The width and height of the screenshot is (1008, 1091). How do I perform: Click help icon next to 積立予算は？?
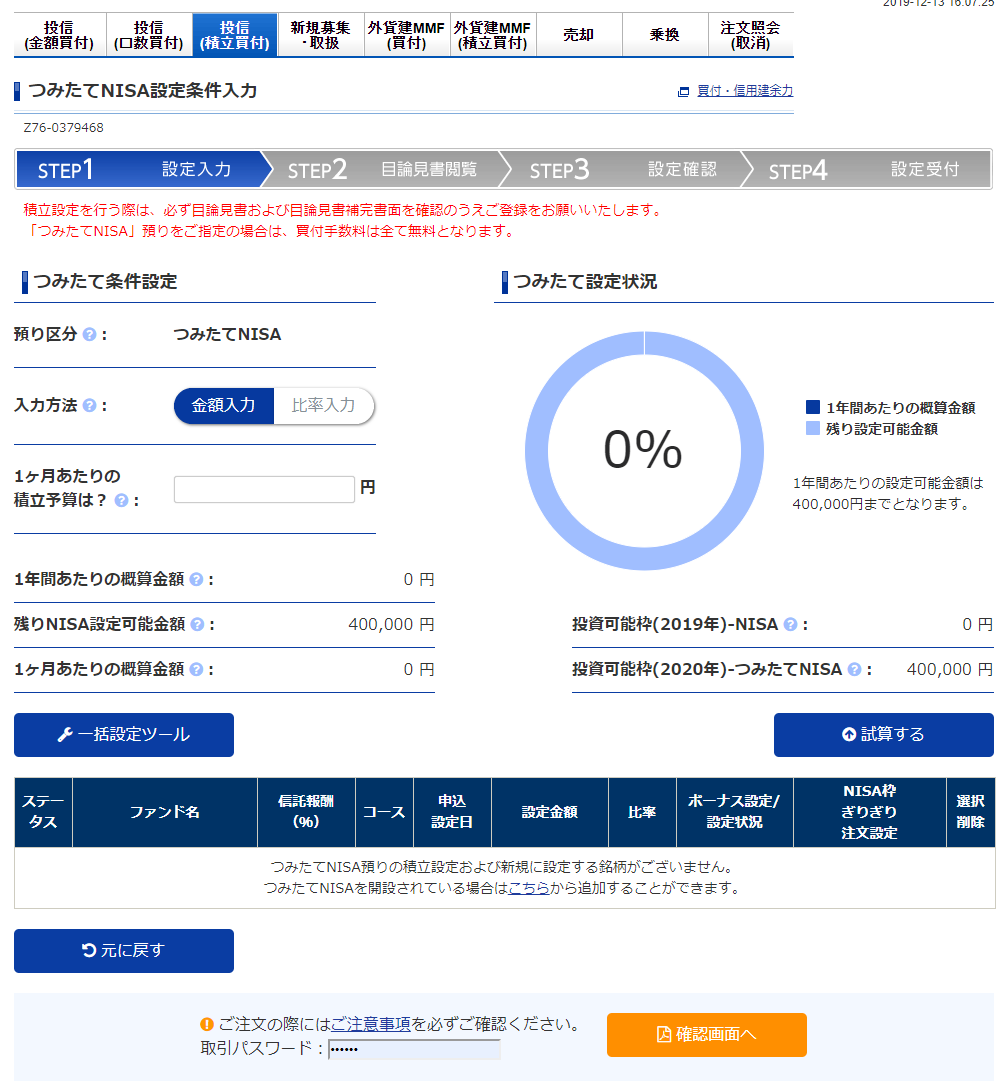pos(121,501)
